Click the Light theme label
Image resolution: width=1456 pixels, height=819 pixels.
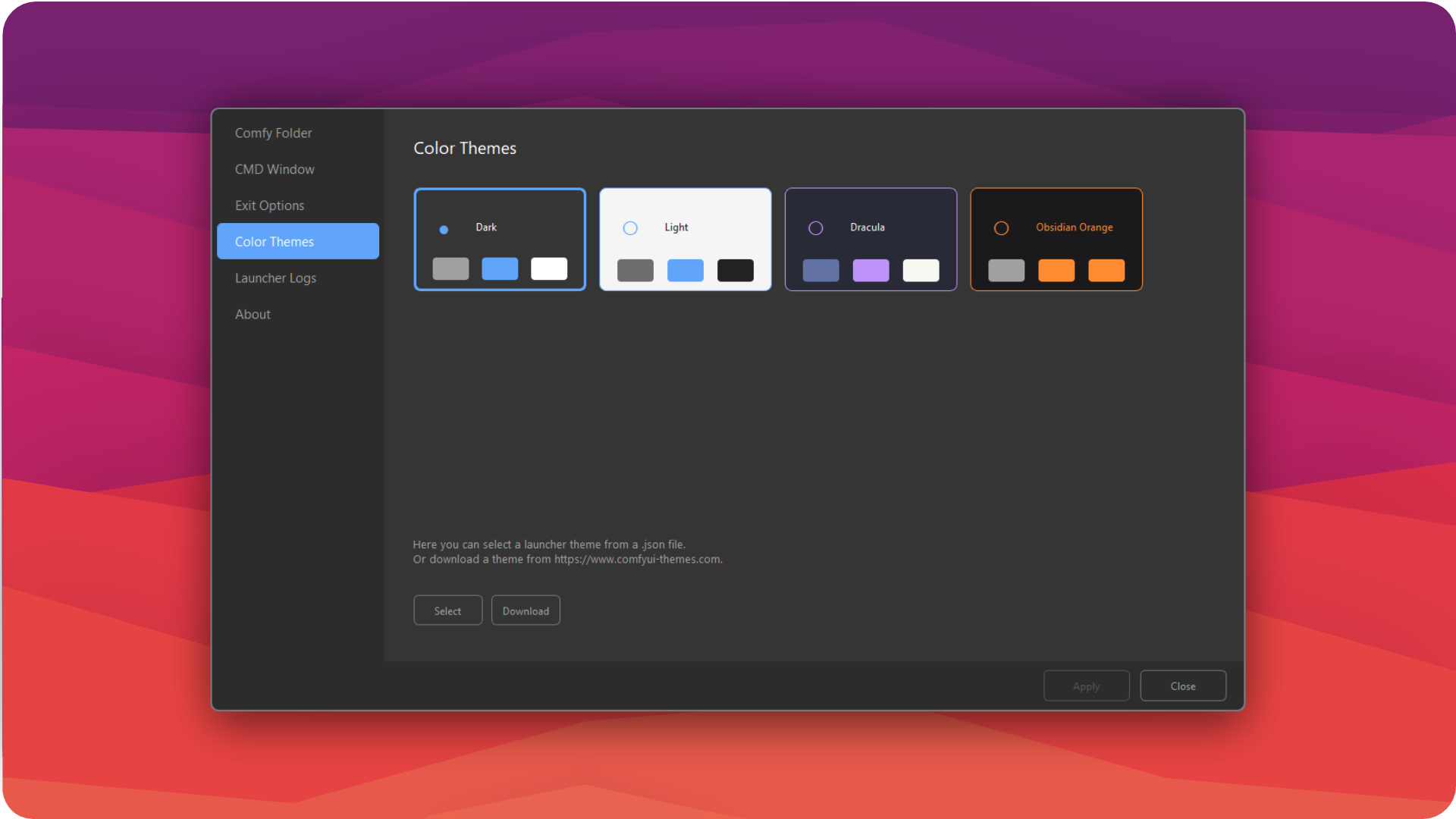[676, 227]
